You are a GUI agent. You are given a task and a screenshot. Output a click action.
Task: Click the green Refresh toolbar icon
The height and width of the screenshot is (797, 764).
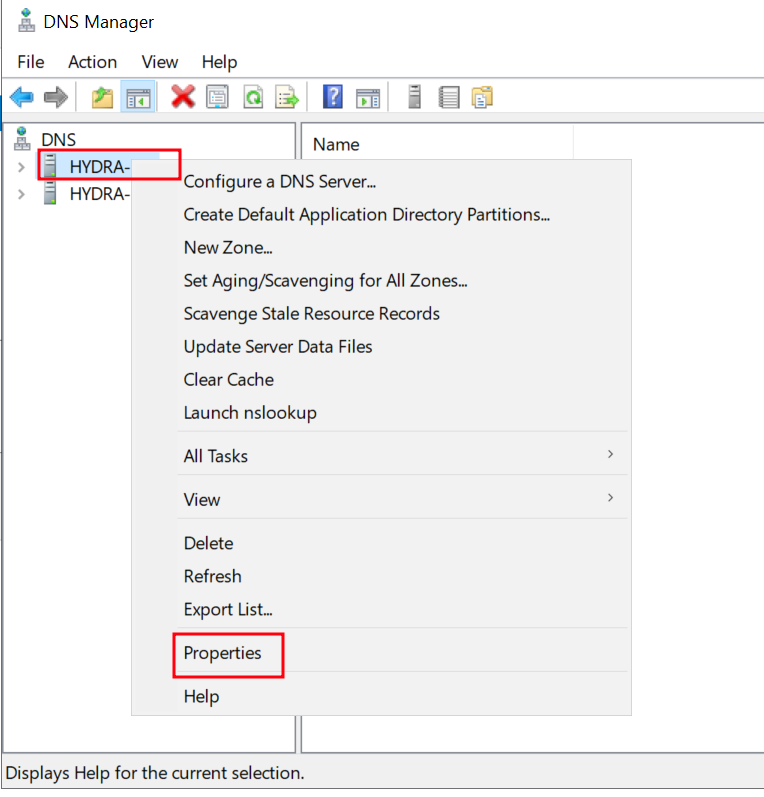pos(253,97)
